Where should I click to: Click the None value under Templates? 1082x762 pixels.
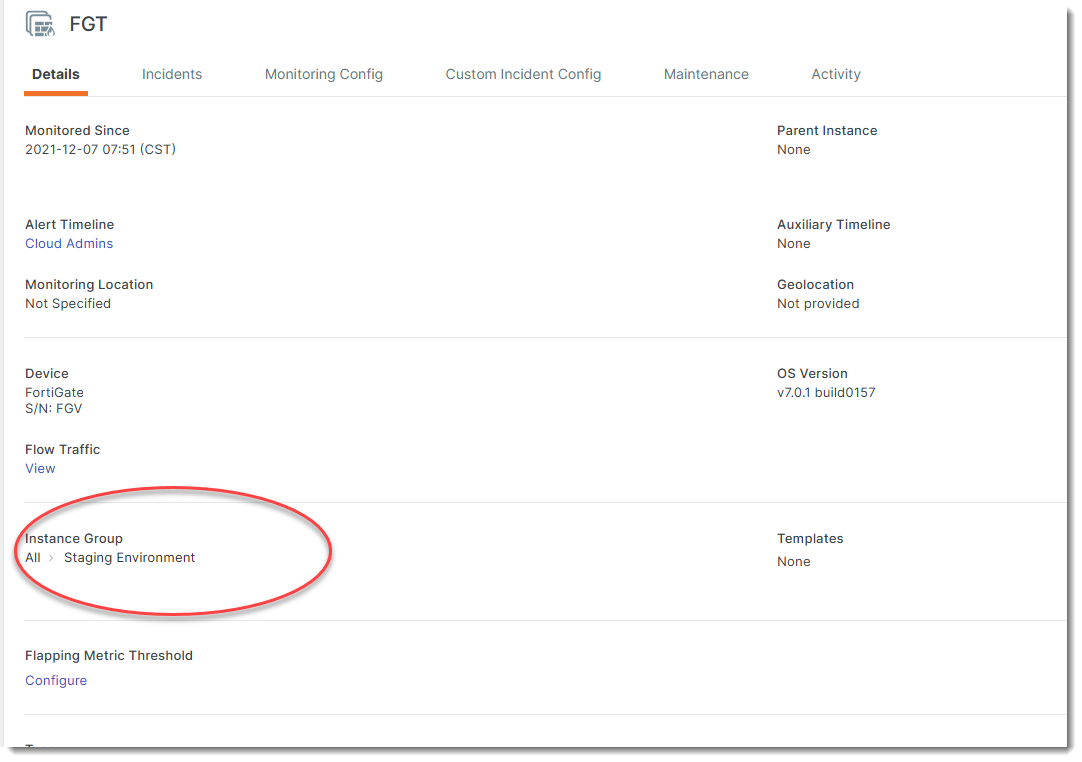coord(794,562)
